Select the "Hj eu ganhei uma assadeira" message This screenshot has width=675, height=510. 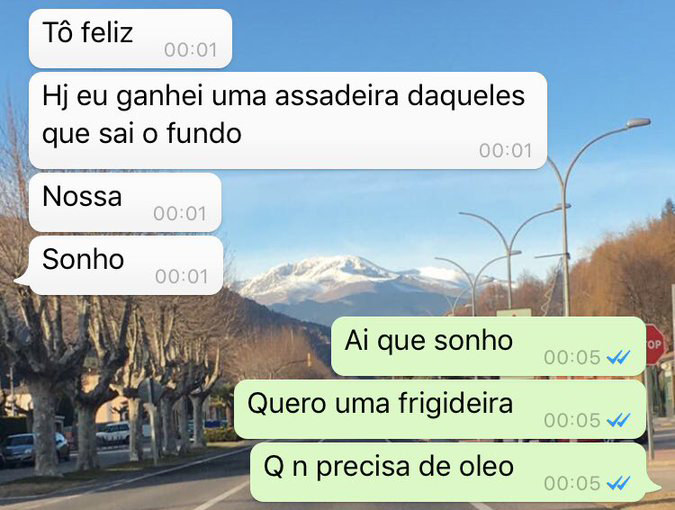pyautogui.click(x=288, y=121)
